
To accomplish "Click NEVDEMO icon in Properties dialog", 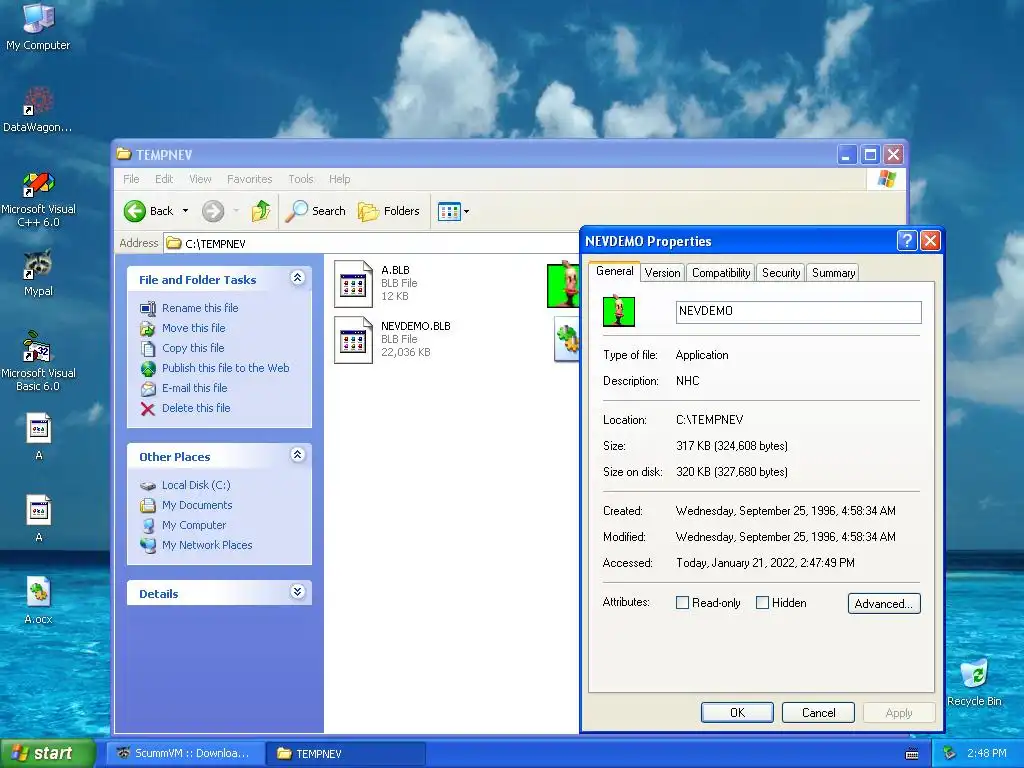I will point(619,311).
